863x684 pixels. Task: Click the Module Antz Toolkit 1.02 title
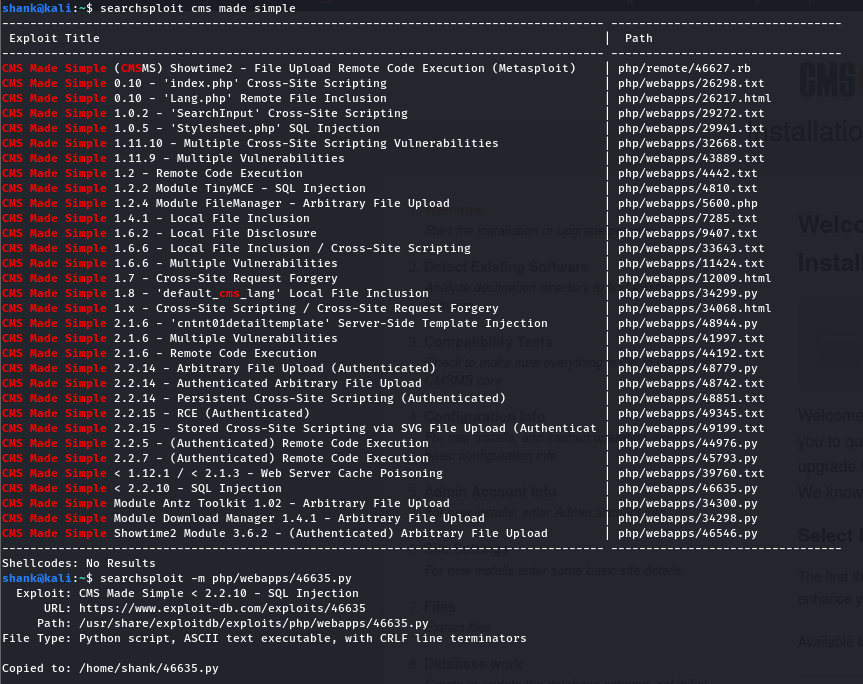coord(226,503)
